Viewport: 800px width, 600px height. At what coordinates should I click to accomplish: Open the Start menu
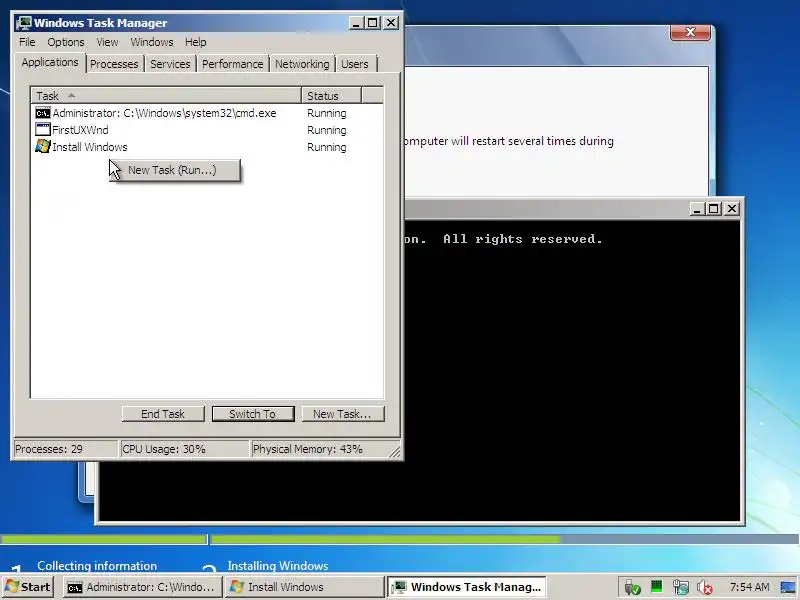29,587
